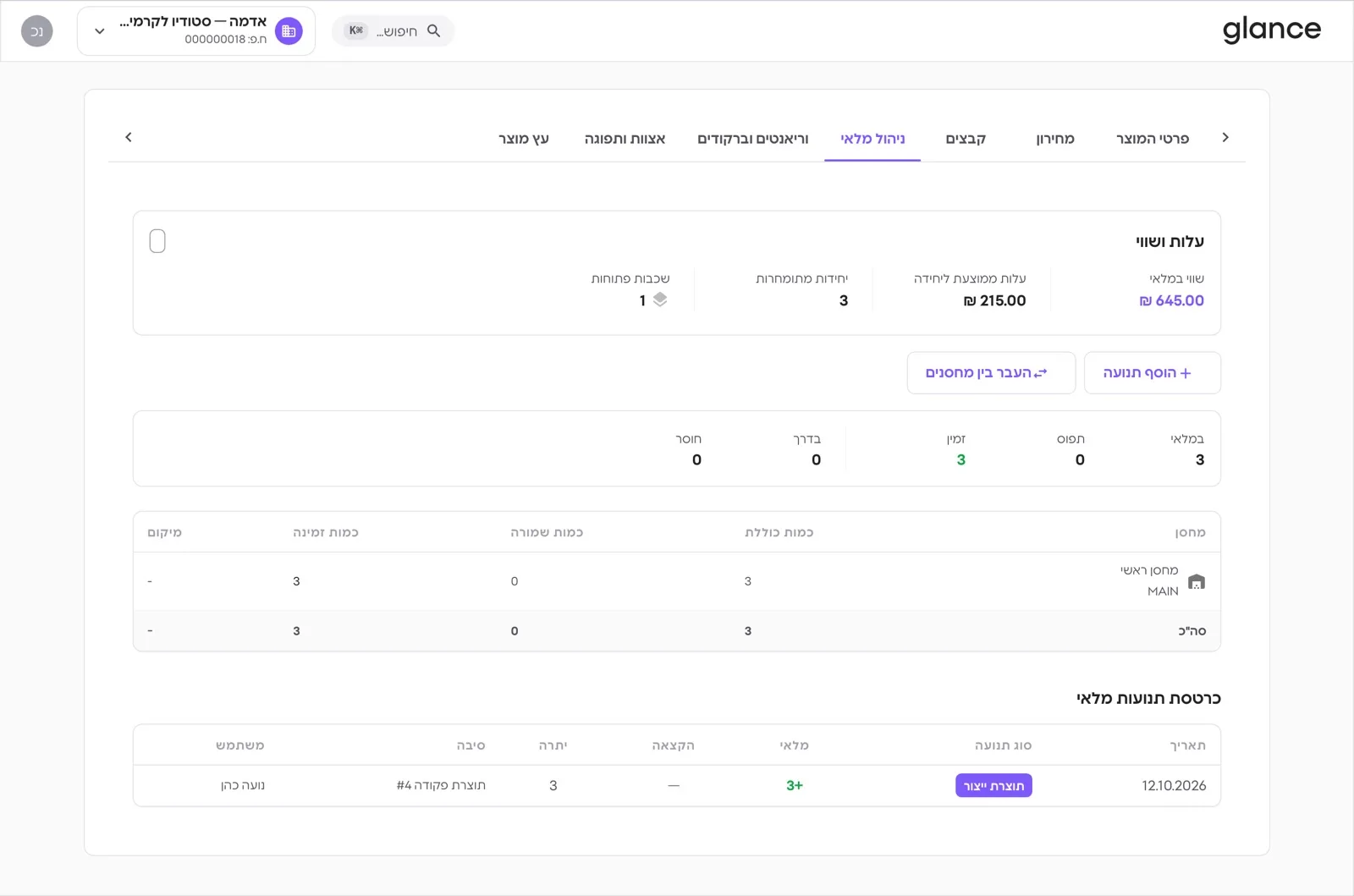Click the purple company building icon
The height and width of the screenshot is (896, 1354).
289,31
